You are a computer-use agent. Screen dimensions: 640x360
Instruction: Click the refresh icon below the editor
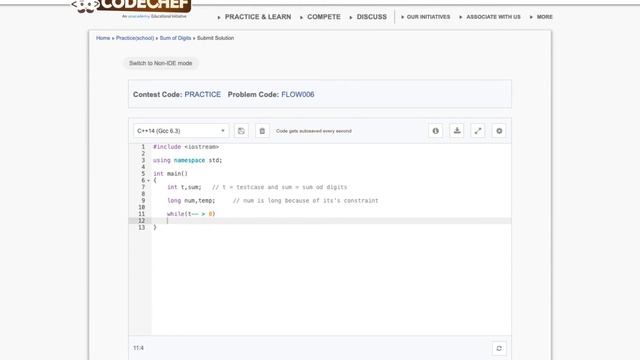click(499, 348)
